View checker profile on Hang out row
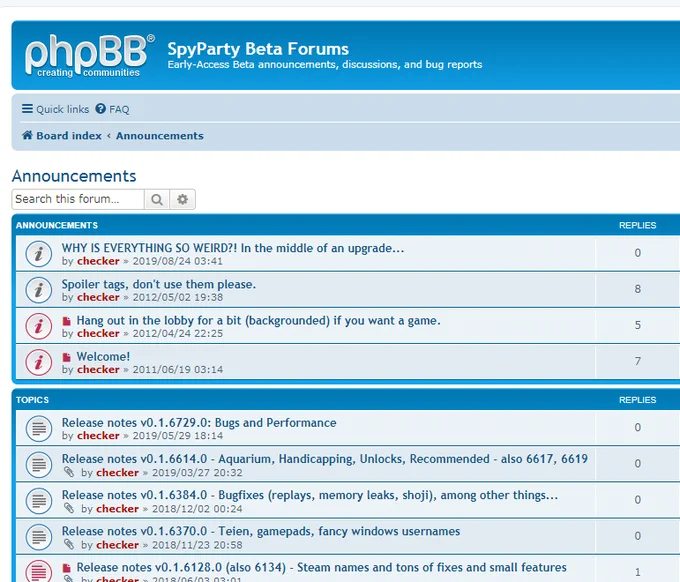This screenshot has height=582, width=680. 98,334
